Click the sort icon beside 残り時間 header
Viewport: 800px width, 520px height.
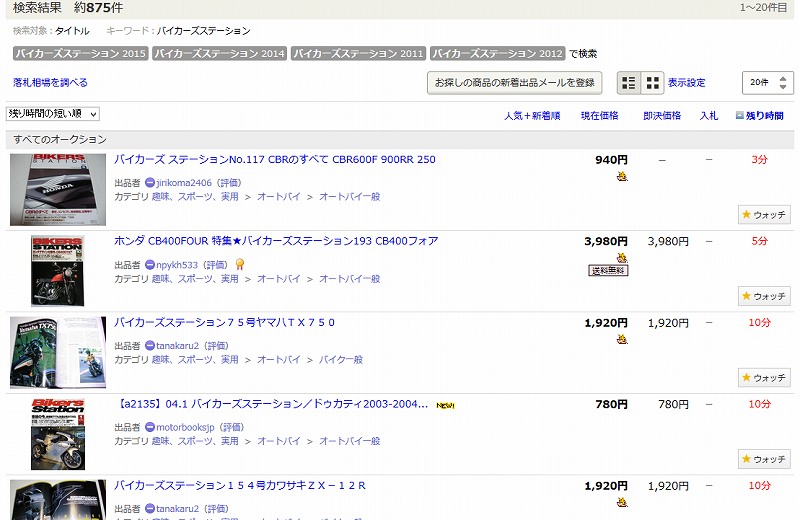click(x=739, y=115)
